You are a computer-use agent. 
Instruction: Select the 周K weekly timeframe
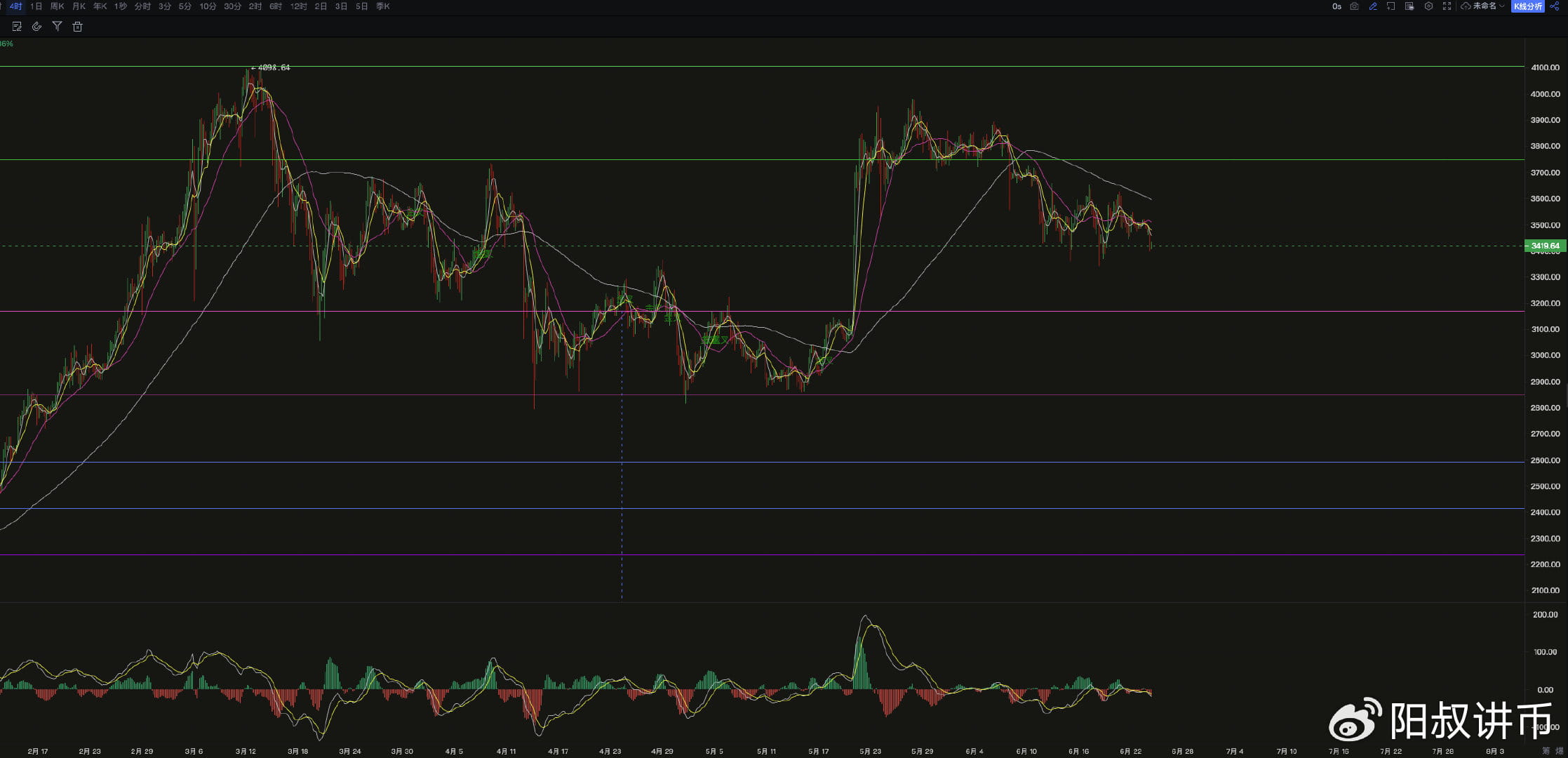tap(58, 6)
